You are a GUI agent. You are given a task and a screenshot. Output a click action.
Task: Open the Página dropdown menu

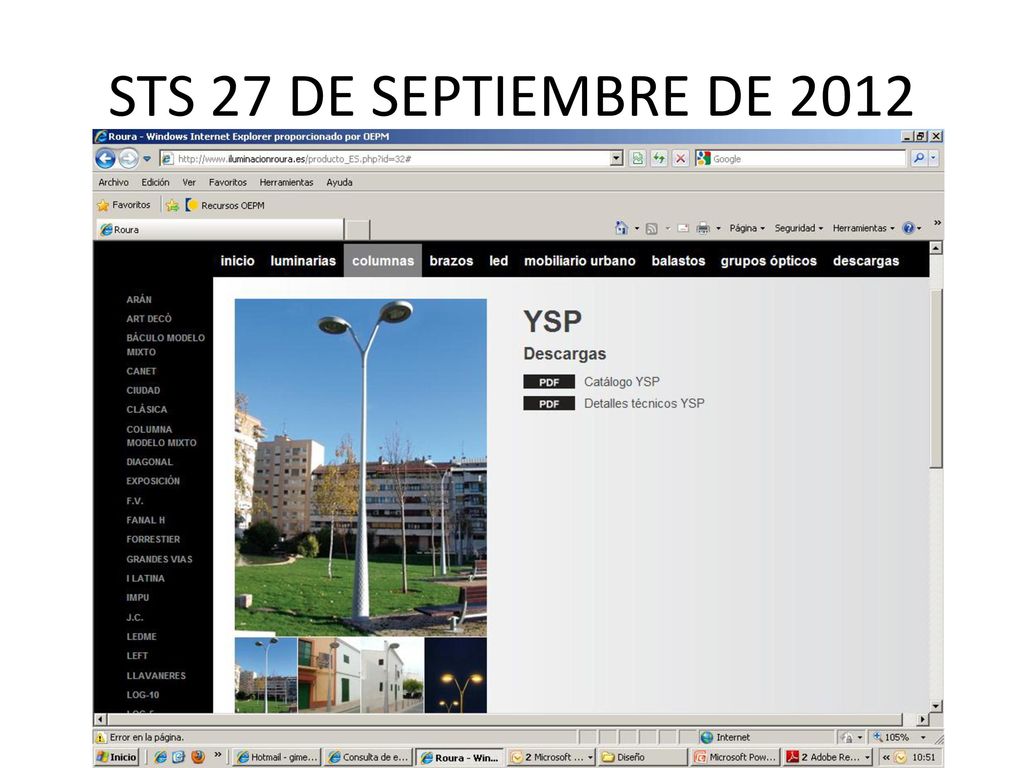click(x=747, y=228)
